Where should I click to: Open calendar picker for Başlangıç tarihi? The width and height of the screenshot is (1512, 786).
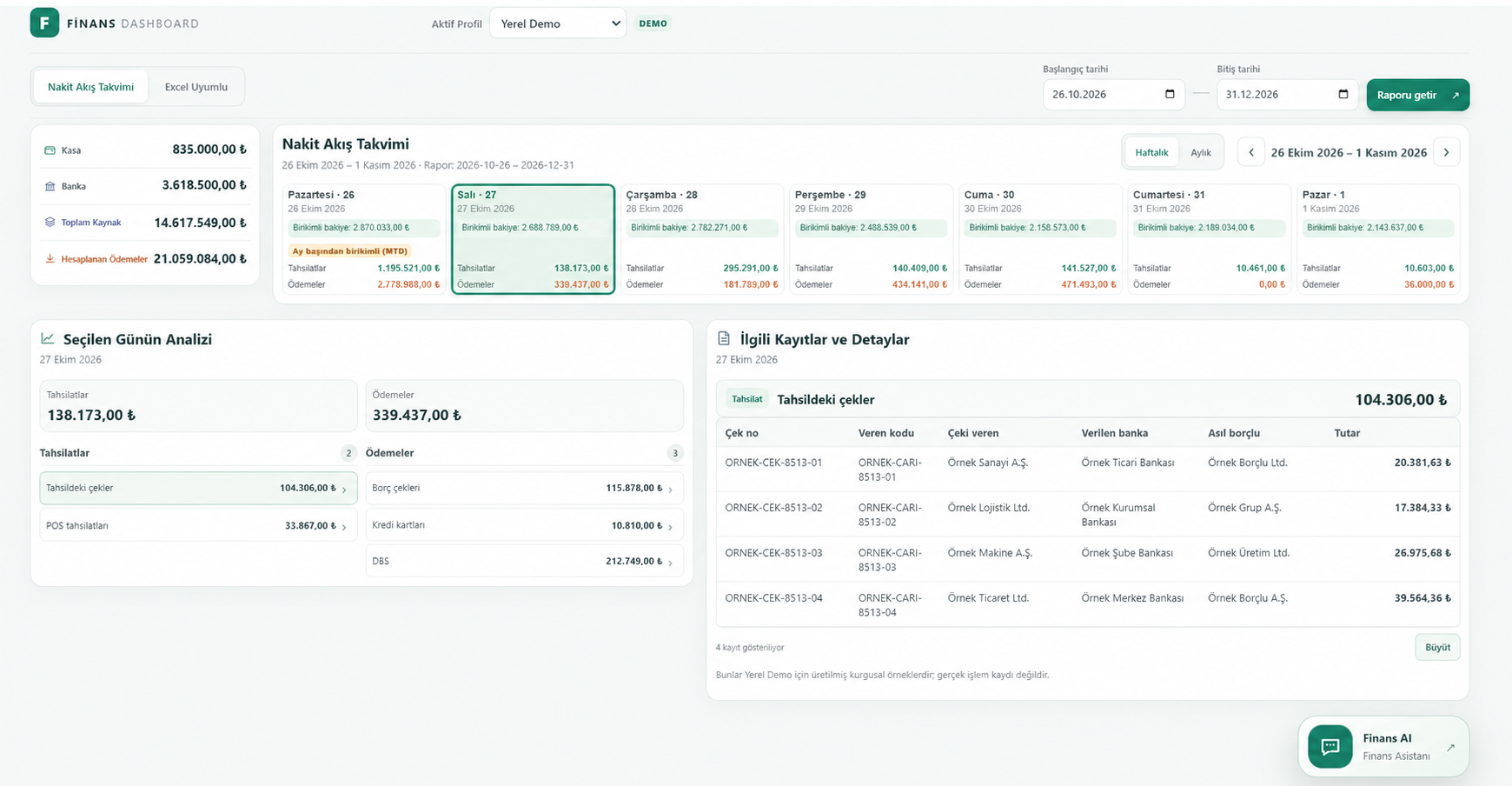click(1170, 94)
